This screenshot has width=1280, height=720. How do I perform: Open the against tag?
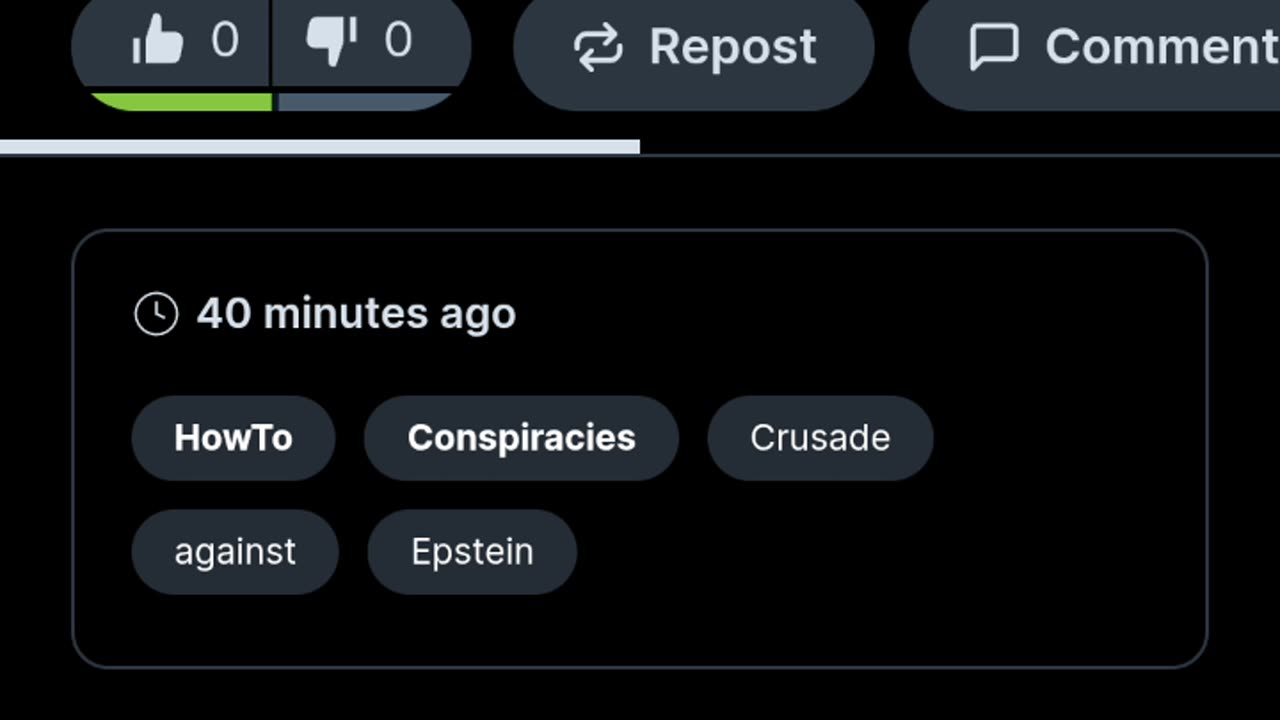coord(235,552)
